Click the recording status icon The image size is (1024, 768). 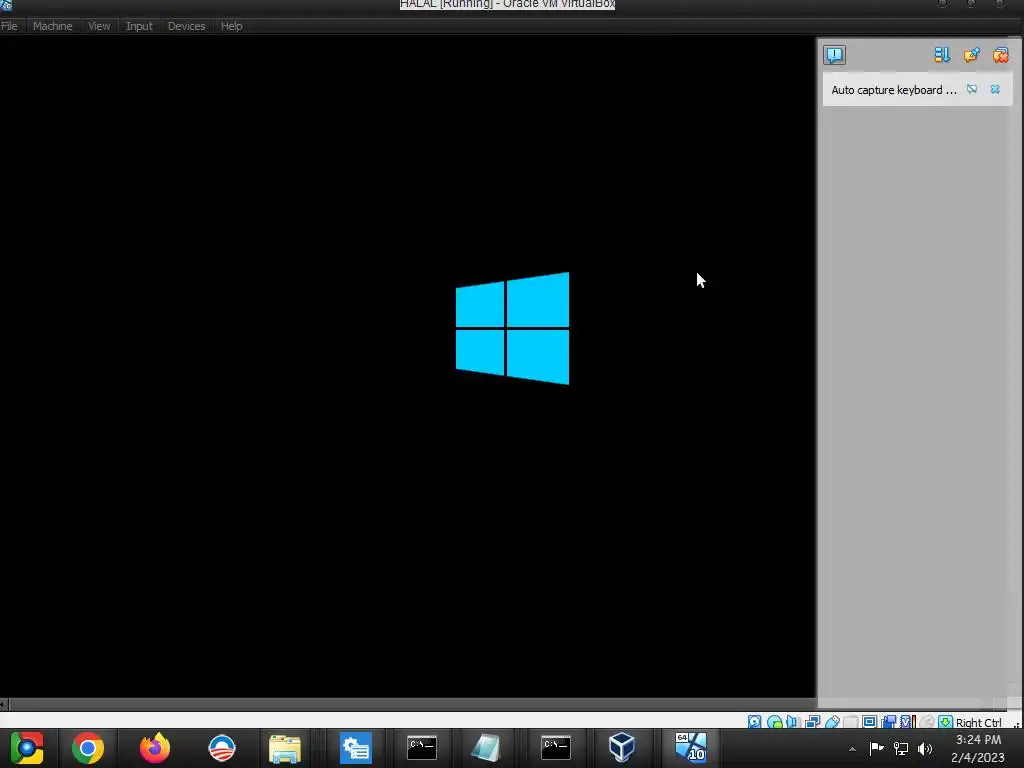(x=889, y=722)
